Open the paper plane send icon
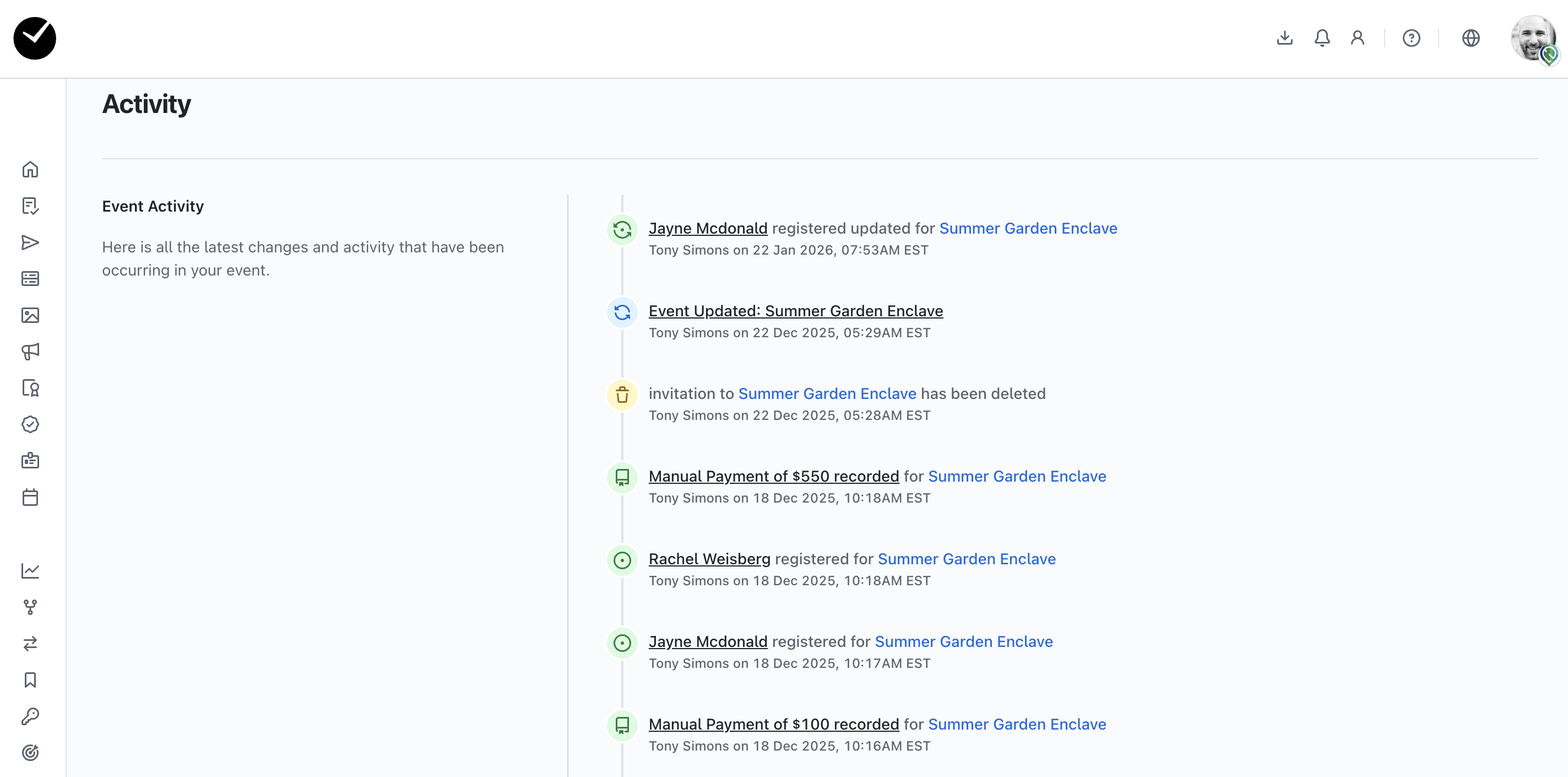The height and width of the screenshot is (777, 1568). (x=30, y=242)
